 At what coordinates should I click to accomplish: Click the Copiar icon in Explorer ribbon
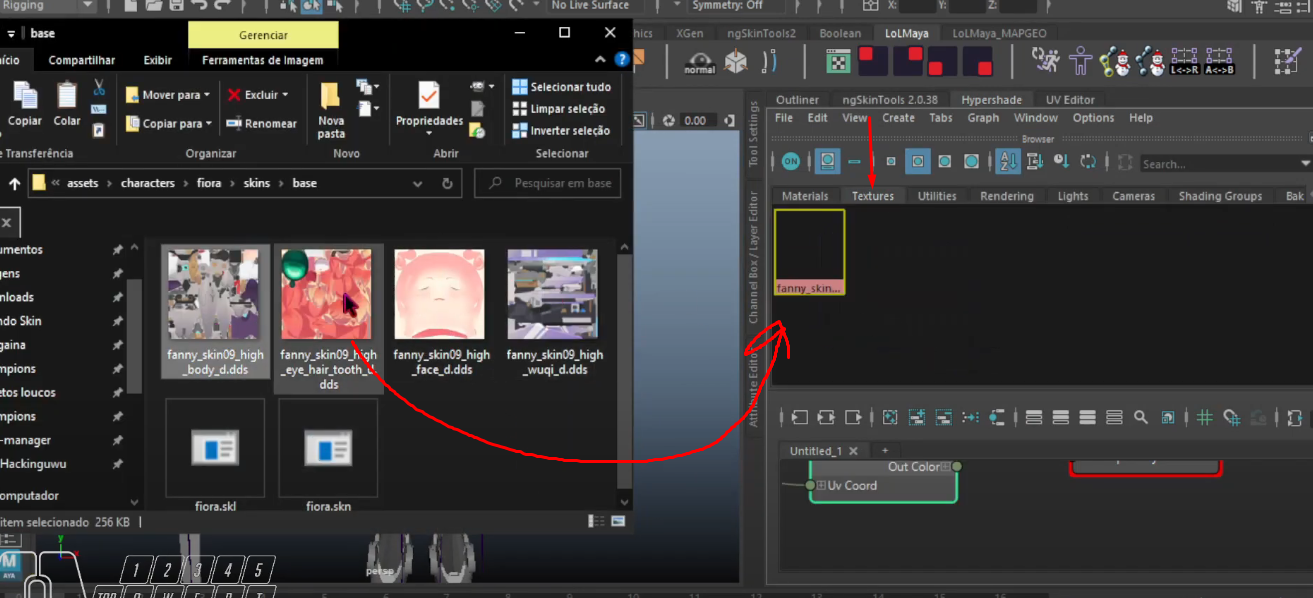coord(25,104)
